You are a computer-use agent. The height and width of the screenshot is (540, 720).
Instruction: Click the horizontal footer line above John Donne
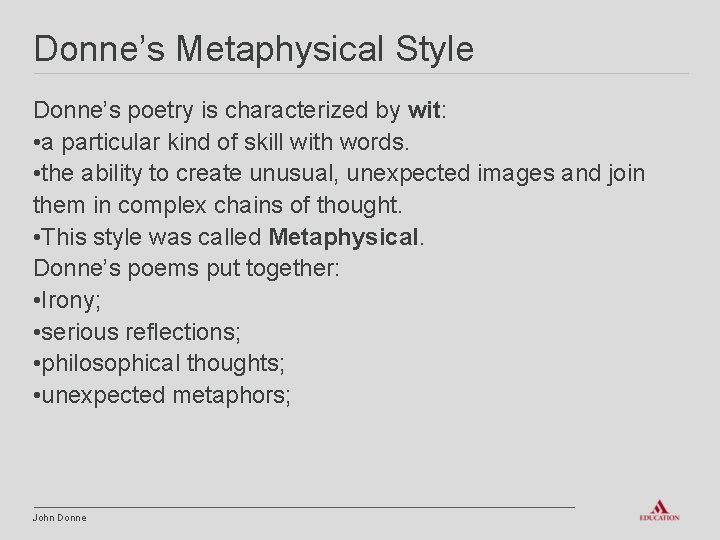pyautogui.click(x=304, y=507)
